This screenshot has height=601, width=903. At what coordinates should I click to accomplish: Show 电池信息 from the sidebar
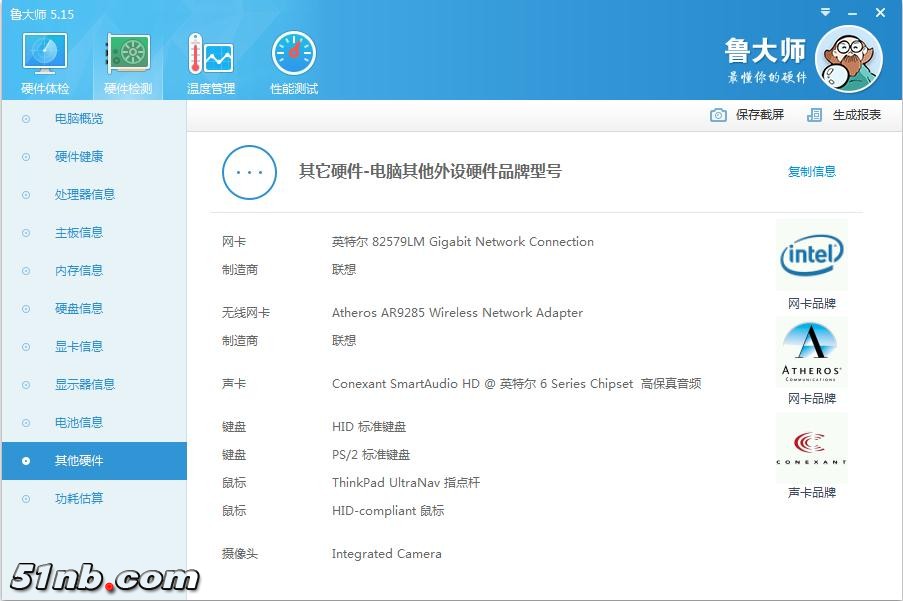[79, 423]
